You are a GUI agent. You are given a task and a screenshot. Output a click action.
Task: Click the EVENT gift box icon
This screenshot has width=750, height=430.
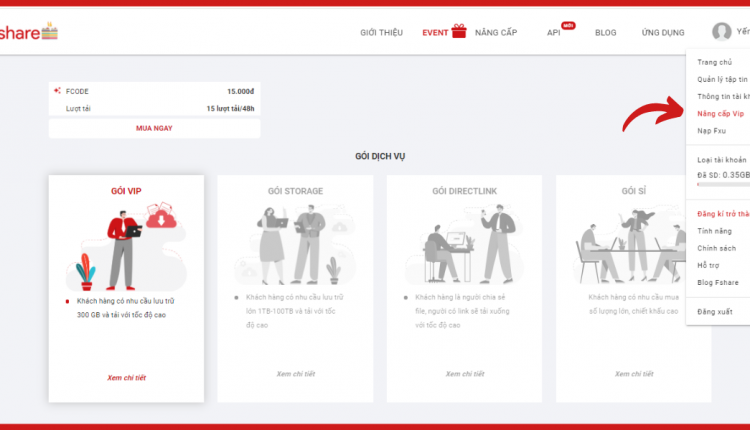point(459,31)
